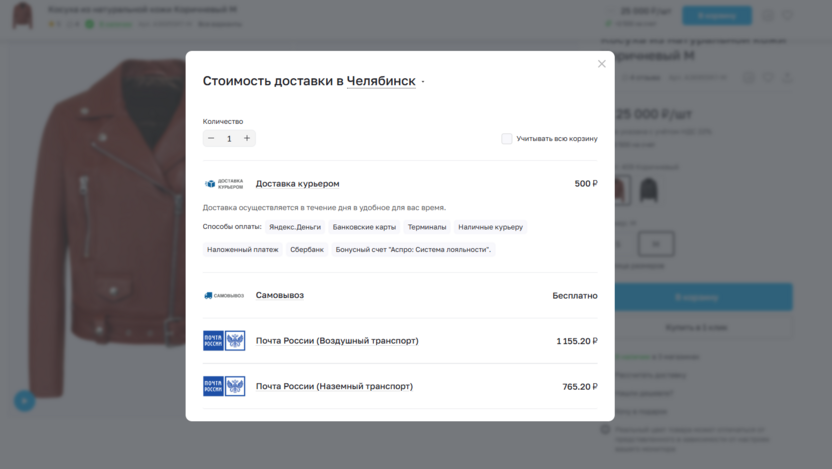The image size is (832, 469).
Task: Open city dropdown arrow next to Челябинск
Action: pyautogui.click(x=423, y=82)
